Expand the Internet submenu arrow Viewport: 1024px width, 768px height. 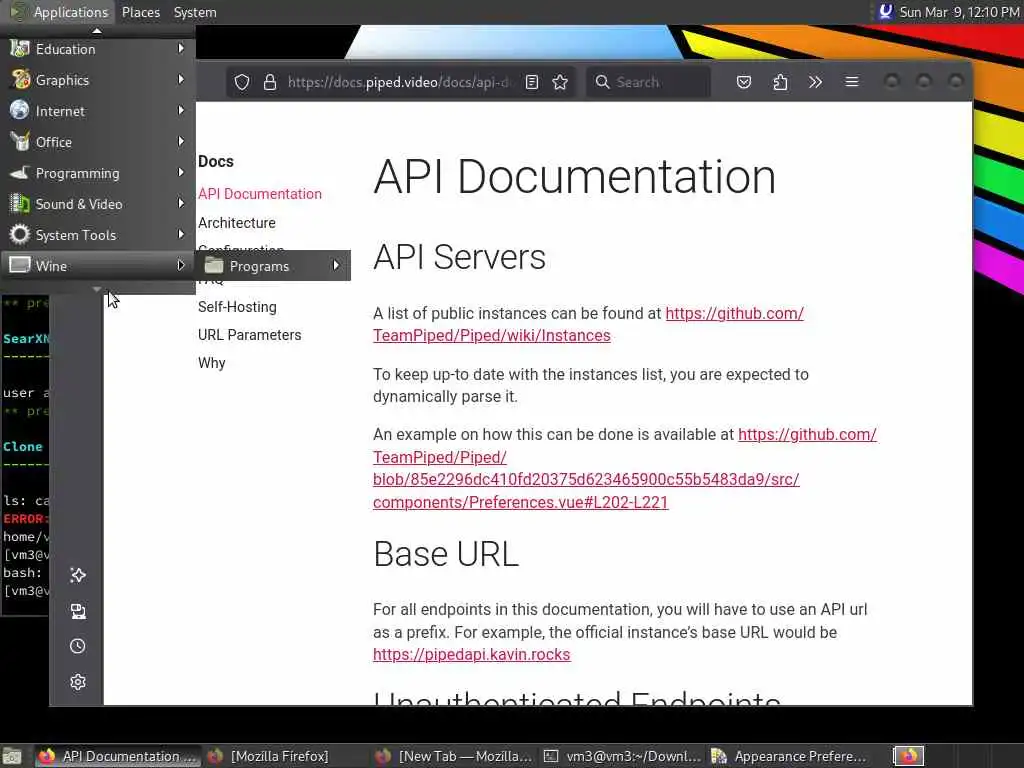point(181,110)
